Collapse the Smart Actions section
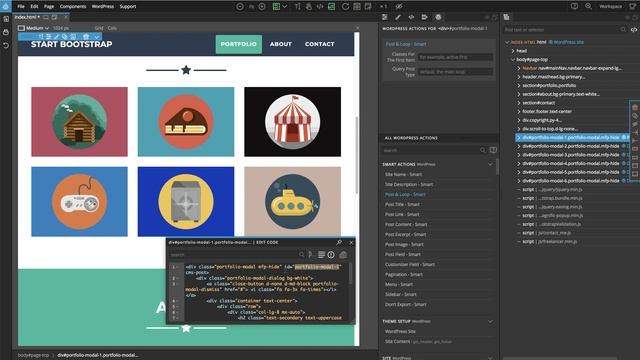This screenshot has width=640, height=360. 490,164
